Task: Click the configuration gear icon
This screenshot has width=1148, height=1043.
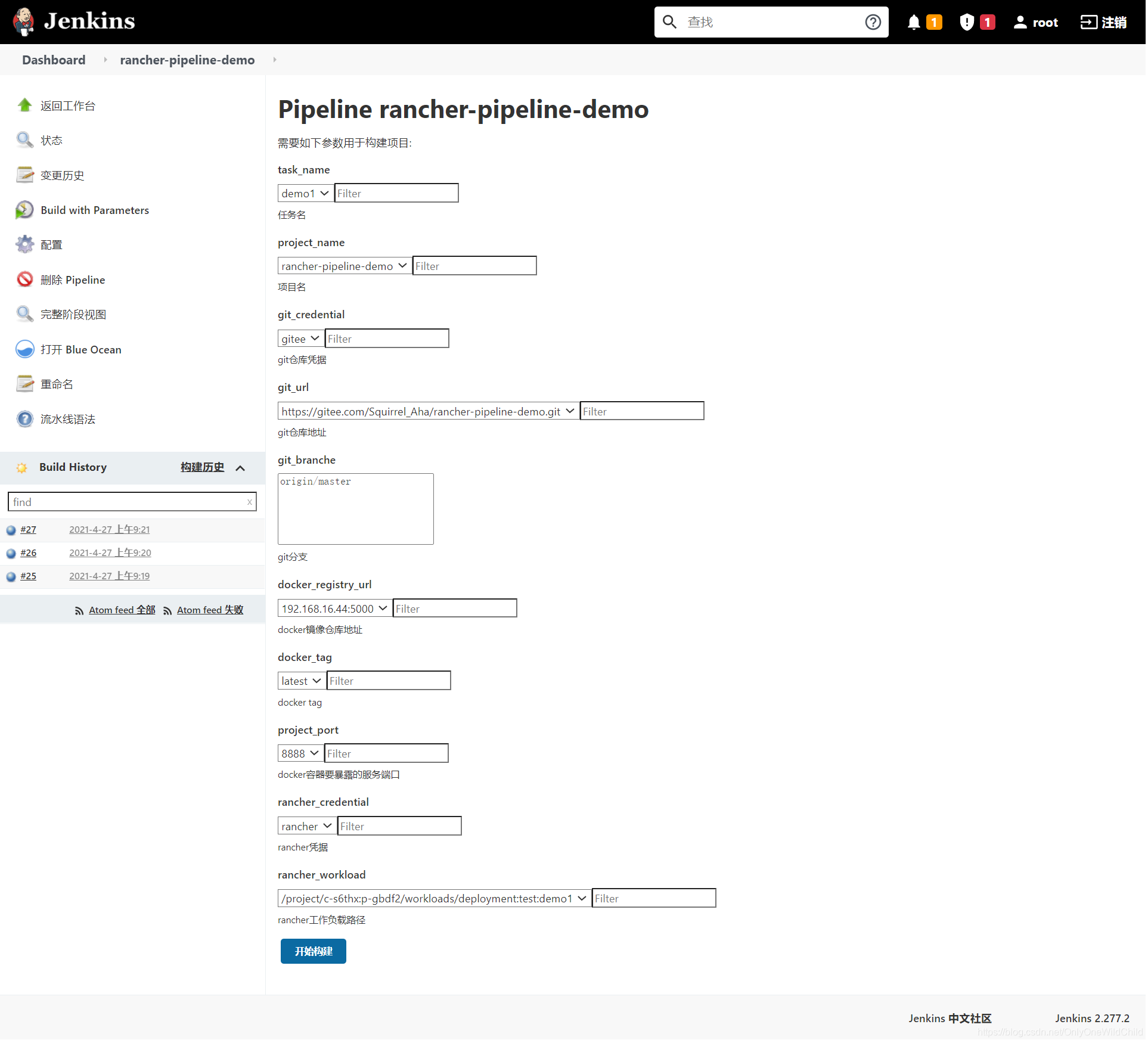Action: (x=24, y=245)
